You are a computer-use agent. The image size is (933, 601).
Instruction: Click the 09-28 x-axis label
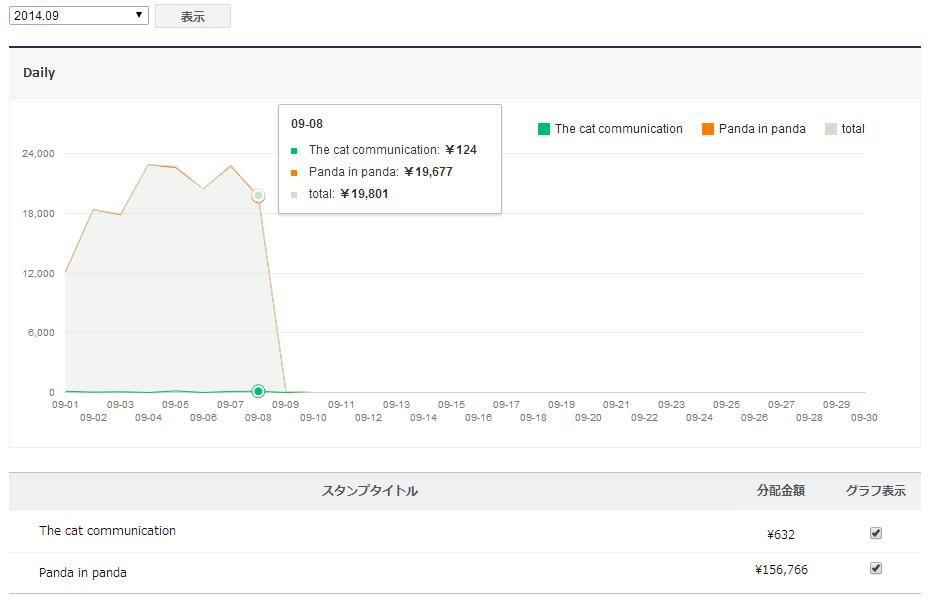tap(809, 418)
